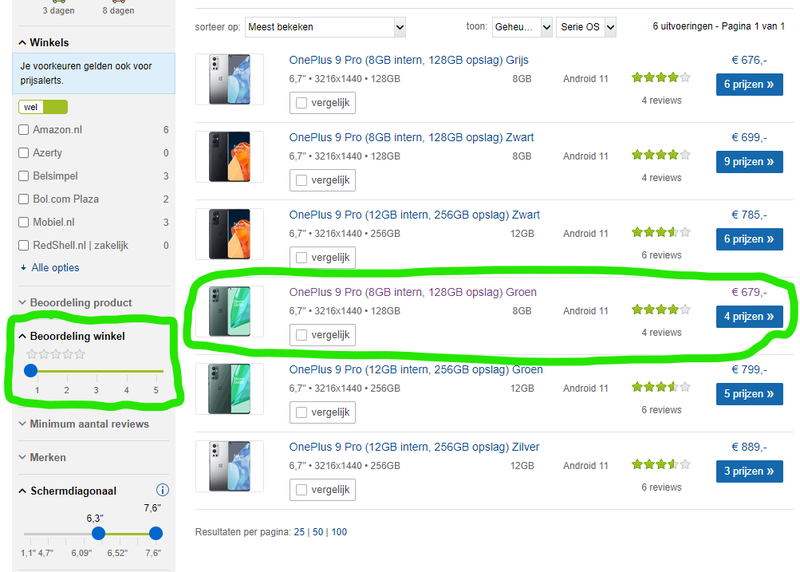Screen dimensions: 800x572
Task: Click the '3 prijzen' button
Action: [749, 471]
